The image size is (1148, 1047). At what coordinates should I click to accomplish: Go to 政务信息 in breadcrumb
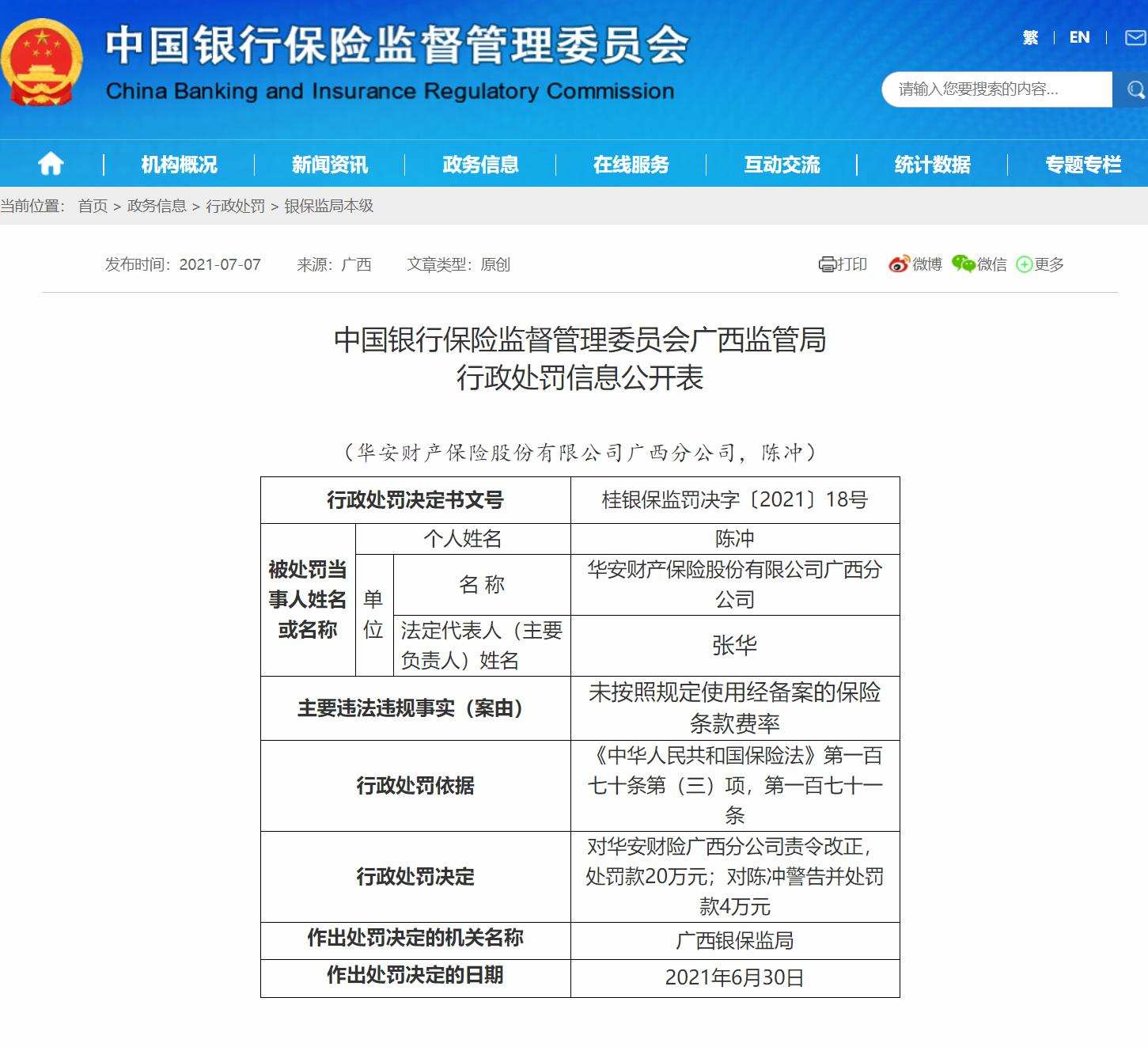pyautogui.click(x=157, y=206)
